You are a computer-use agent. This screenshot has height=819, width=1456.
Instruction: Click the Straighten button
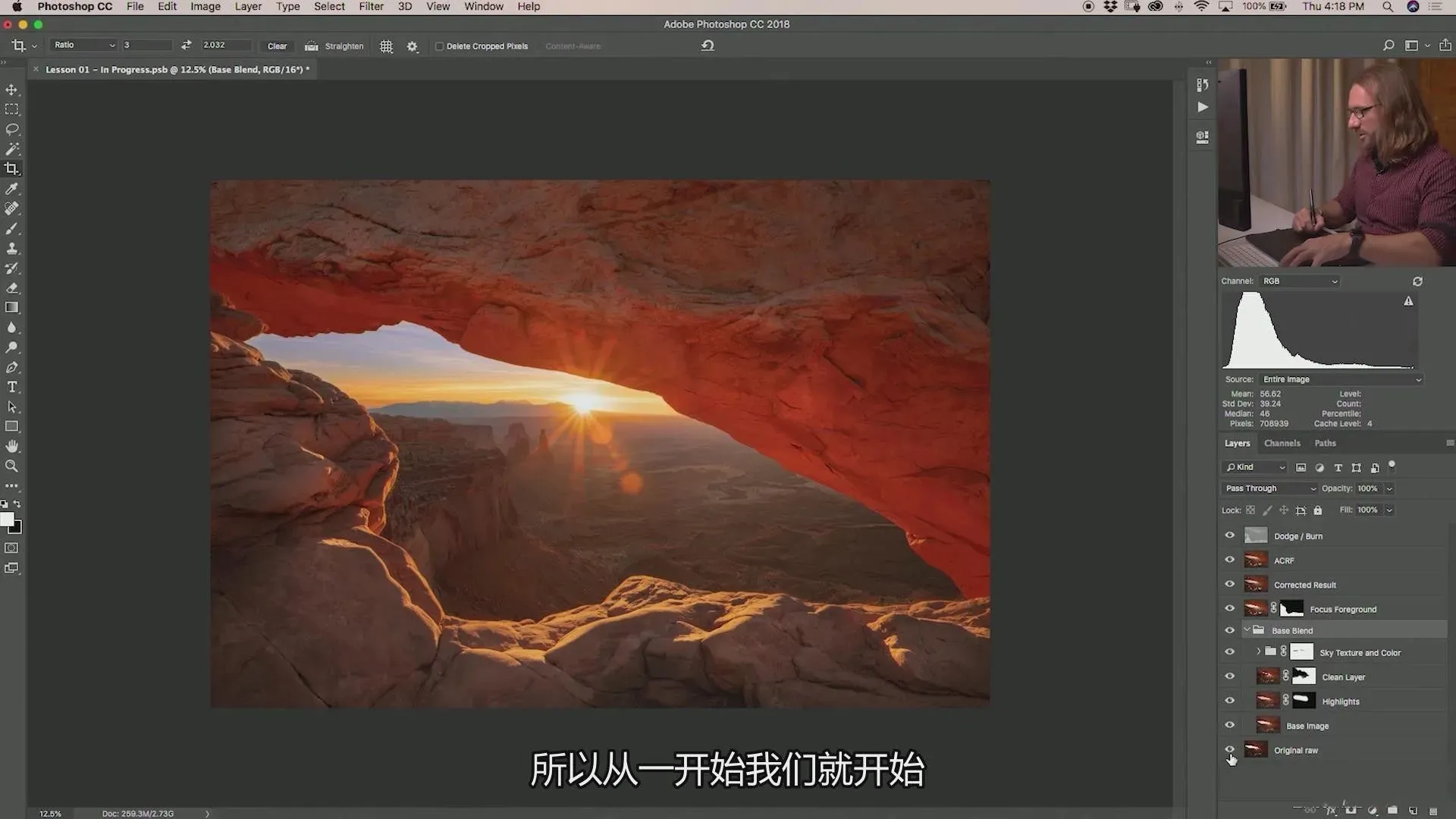pyautogui.click(x=334, y=46)
